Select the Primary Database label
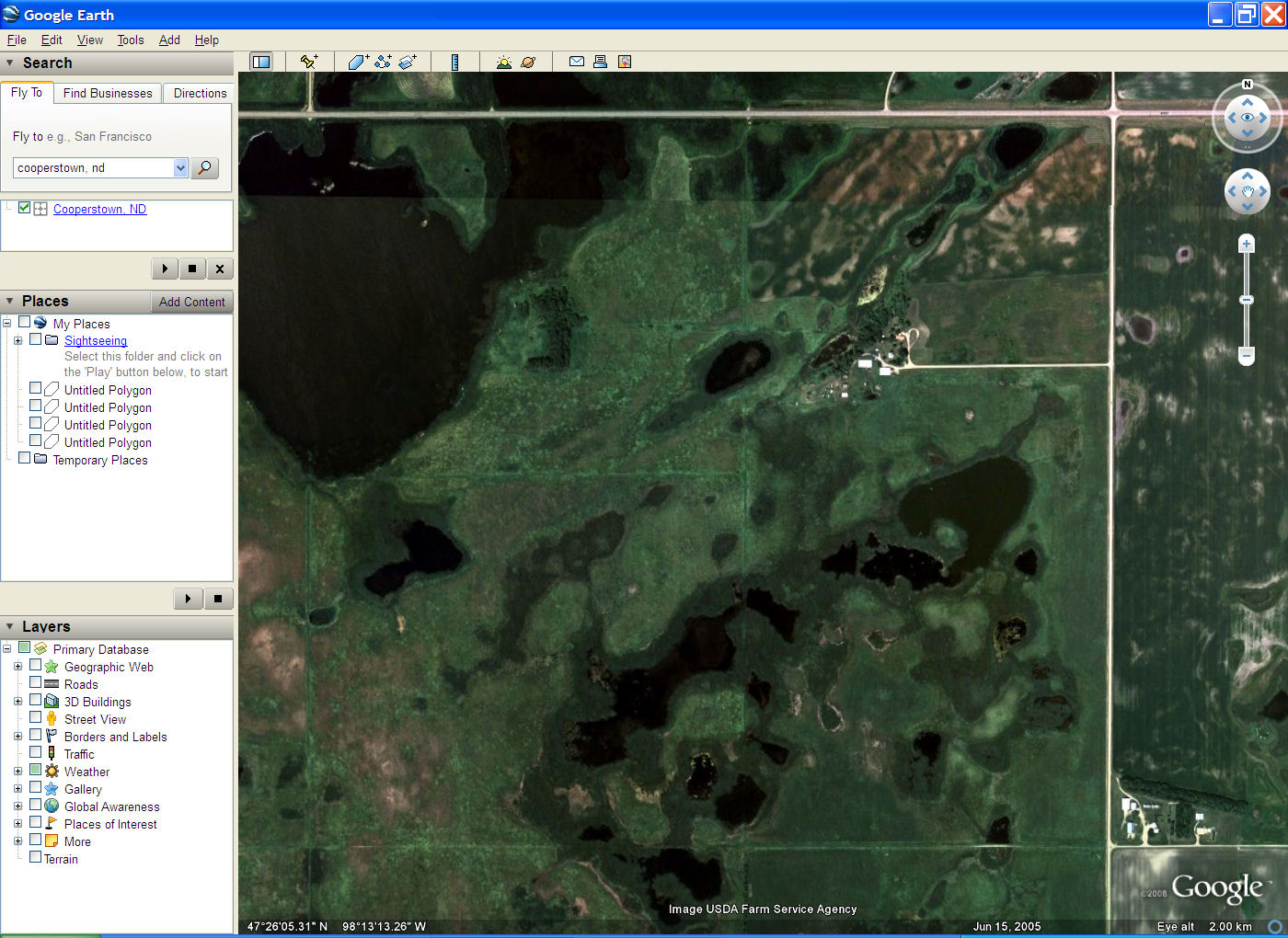Image resolution: width=1288 pixels, height=938 pixels. click(x=101, y=649)
